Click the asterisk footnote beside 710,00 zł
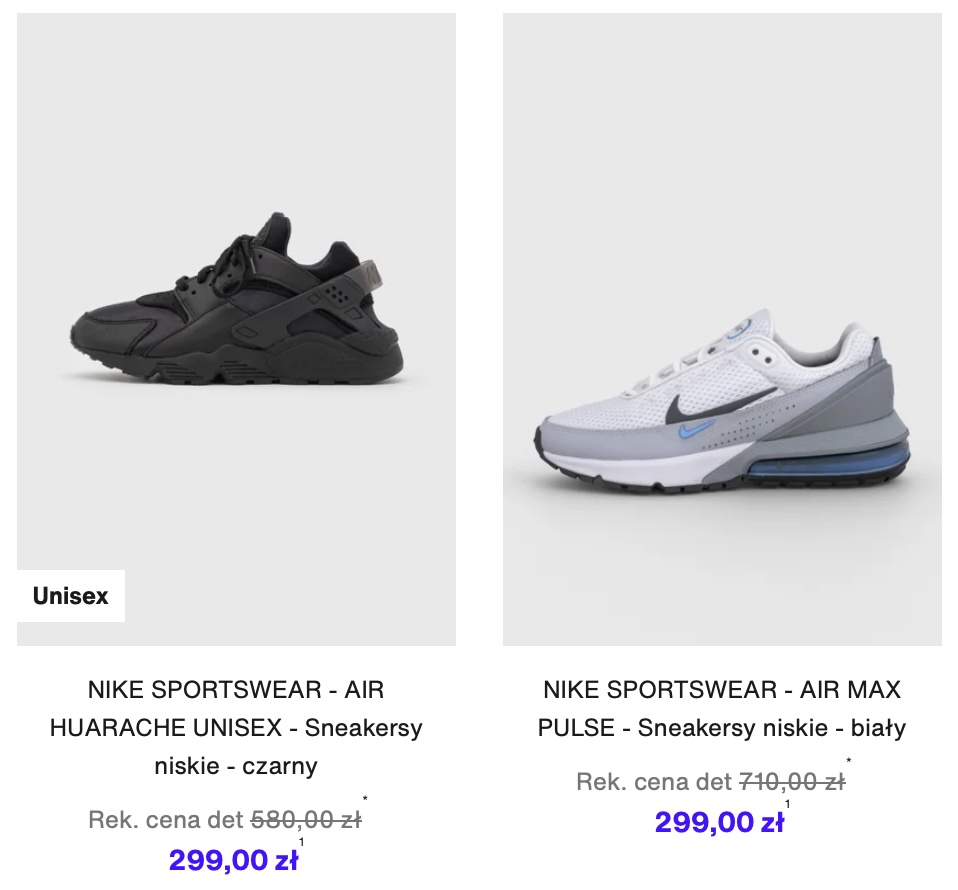This screenshot has height=890, width=958. click(x=849, y=761)
